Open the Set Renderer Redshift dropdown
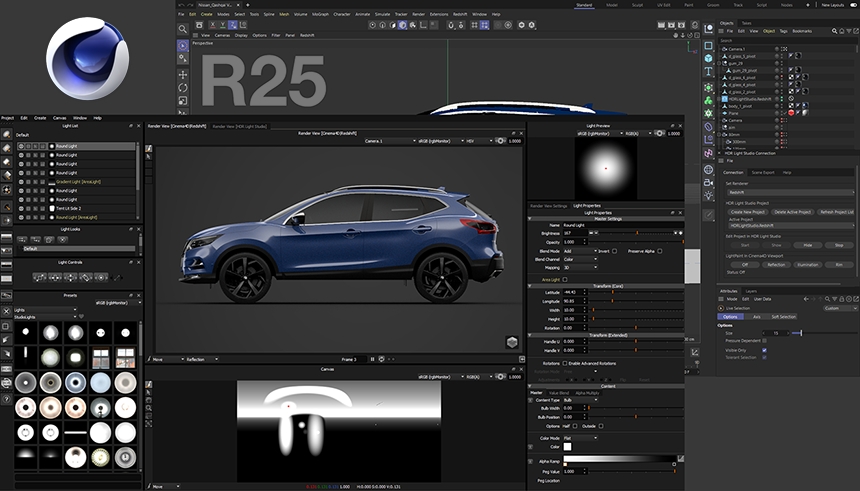The height and width of the screenshot is (491, 860). 790,193
